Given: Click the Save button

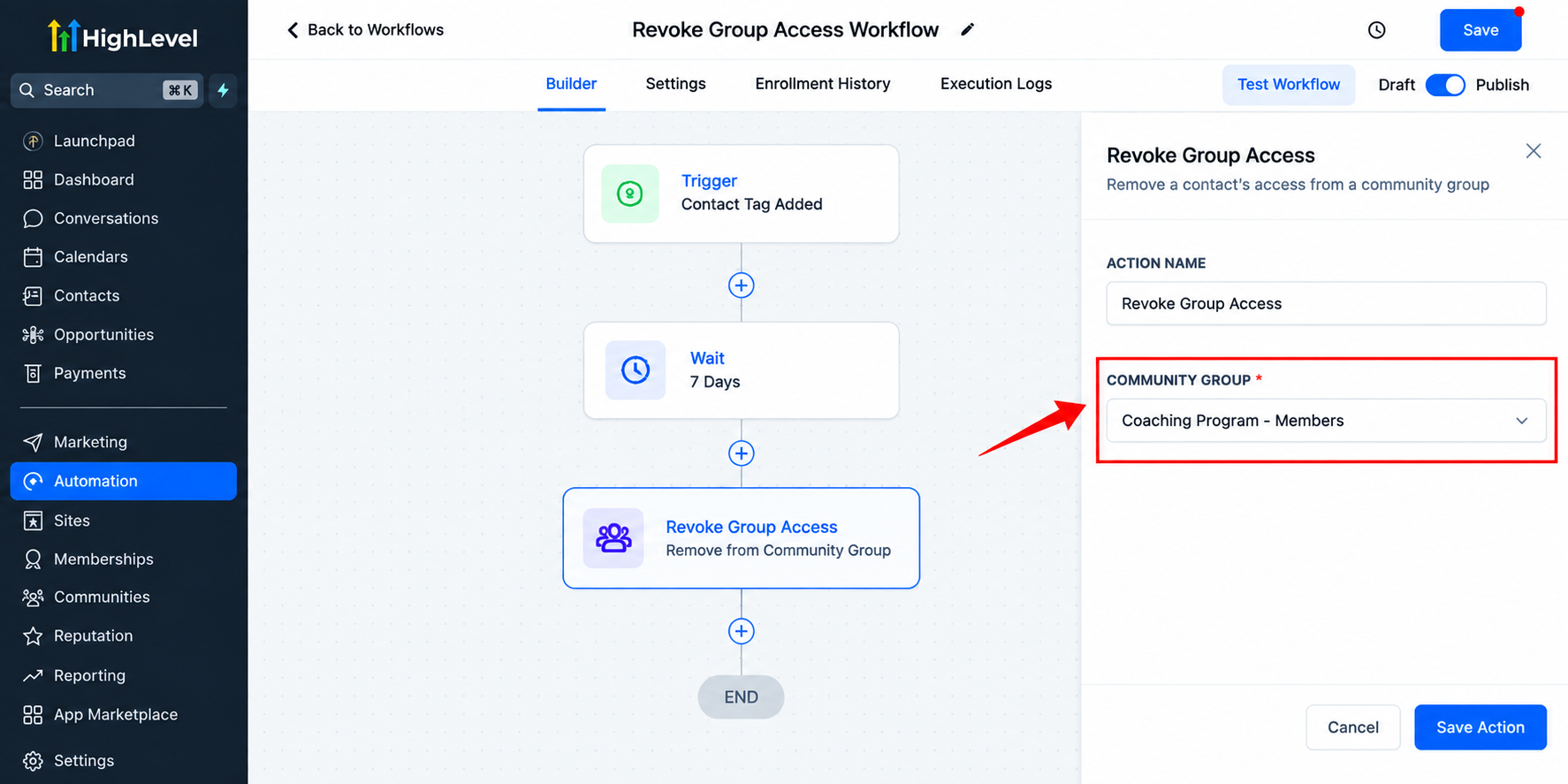Looking at the screenshot, I should [1480, 30].
